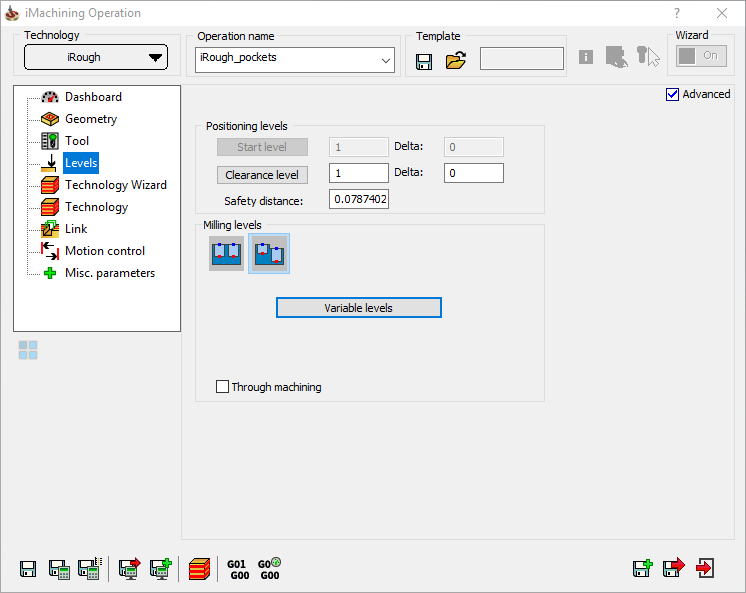
Task: Click the Save operation icon in bottom toolbar
Action: pyautogui.click(x=28, y=569)
